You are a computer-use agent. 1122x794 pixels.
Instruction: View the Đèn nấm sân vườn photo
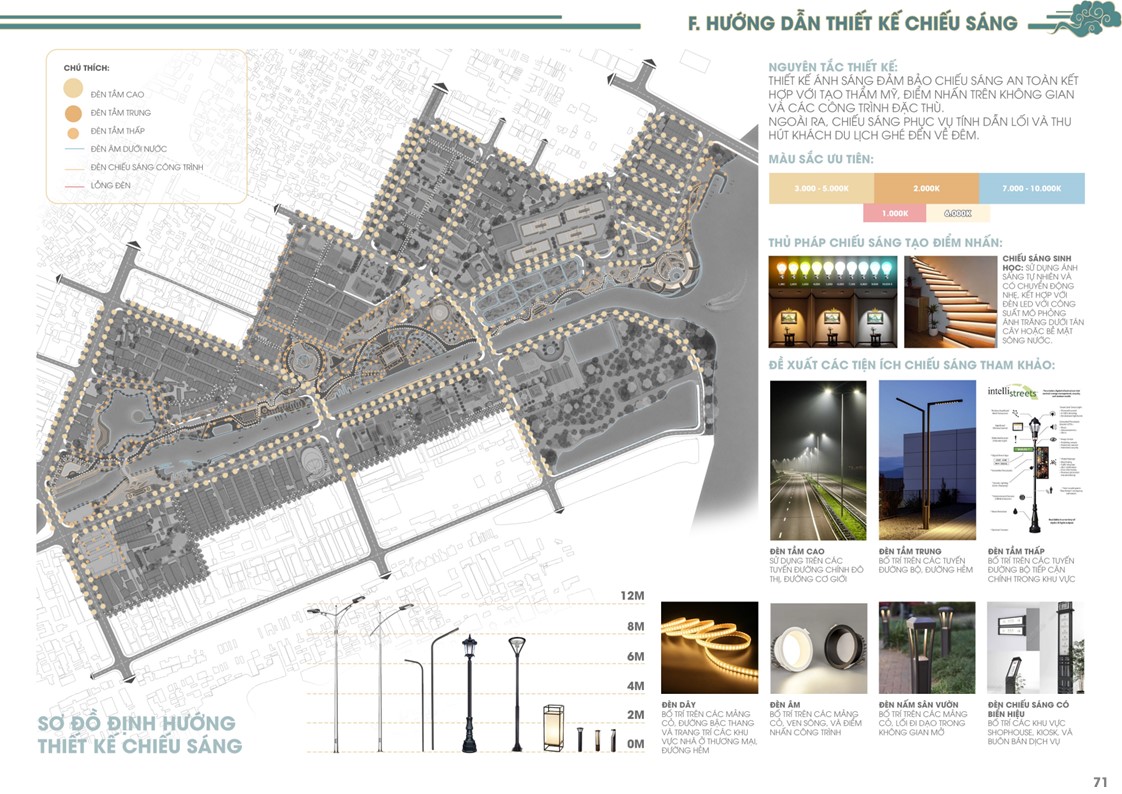click(926, 647)
